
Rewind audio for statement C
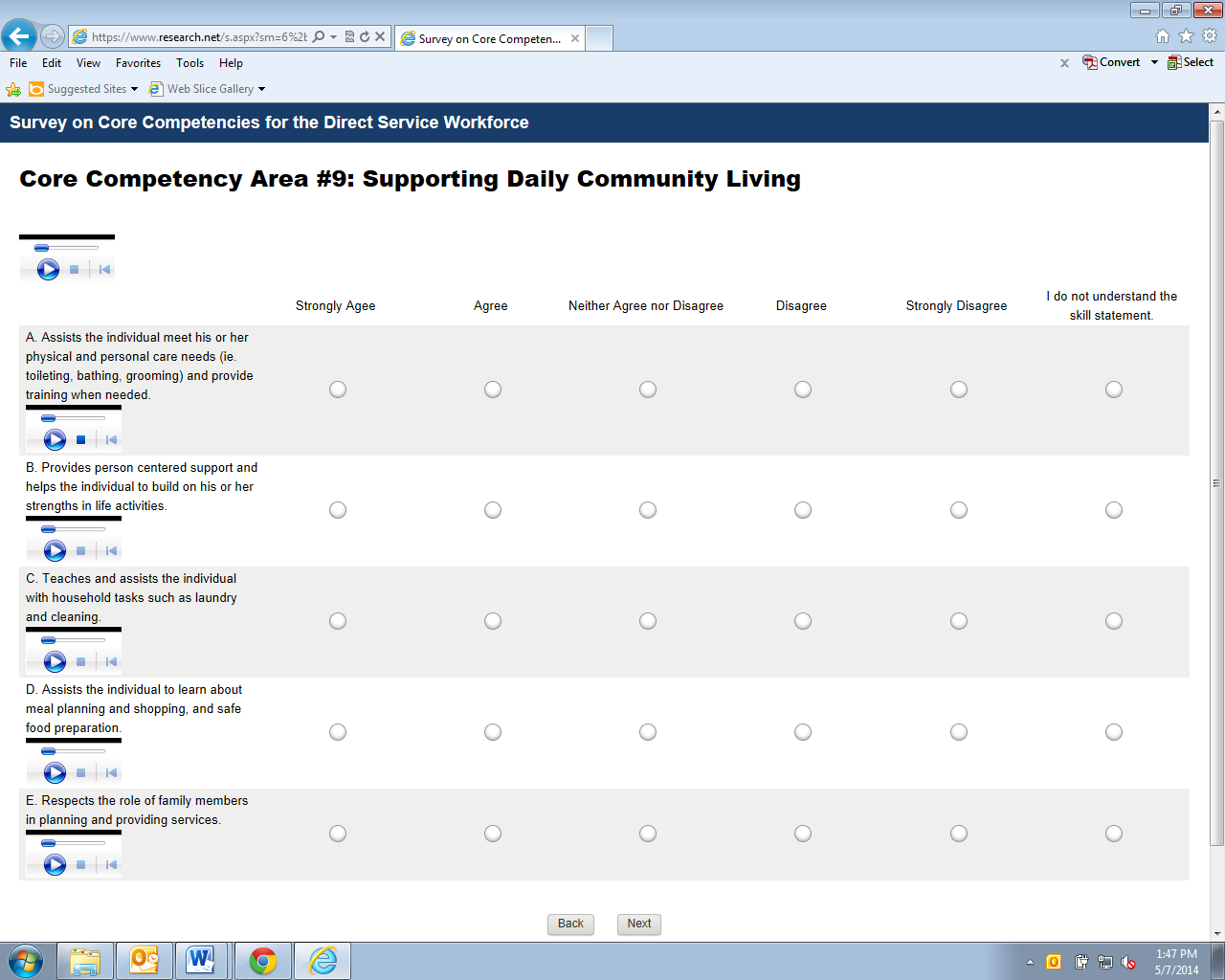pyautogui.click(x=111, y=662)
